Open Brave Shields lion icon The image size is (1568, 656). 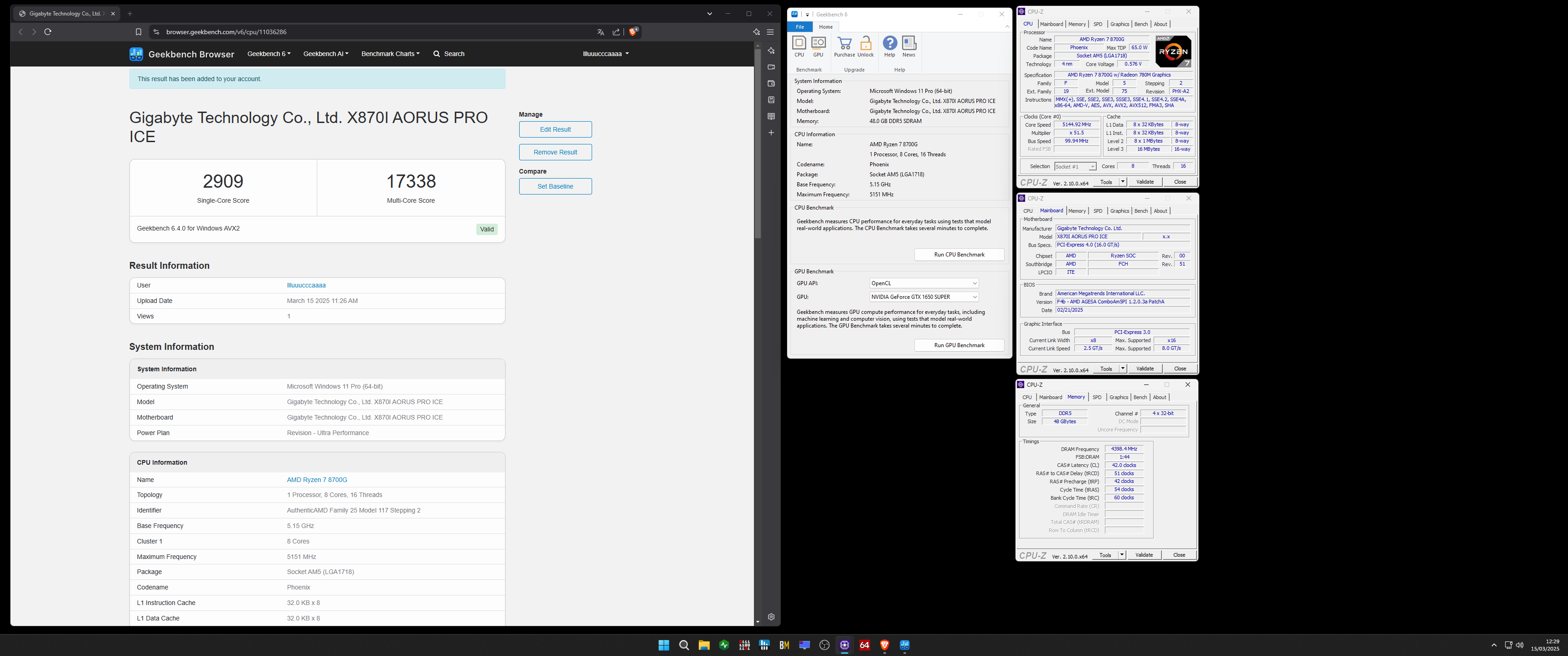coord(633,31)
